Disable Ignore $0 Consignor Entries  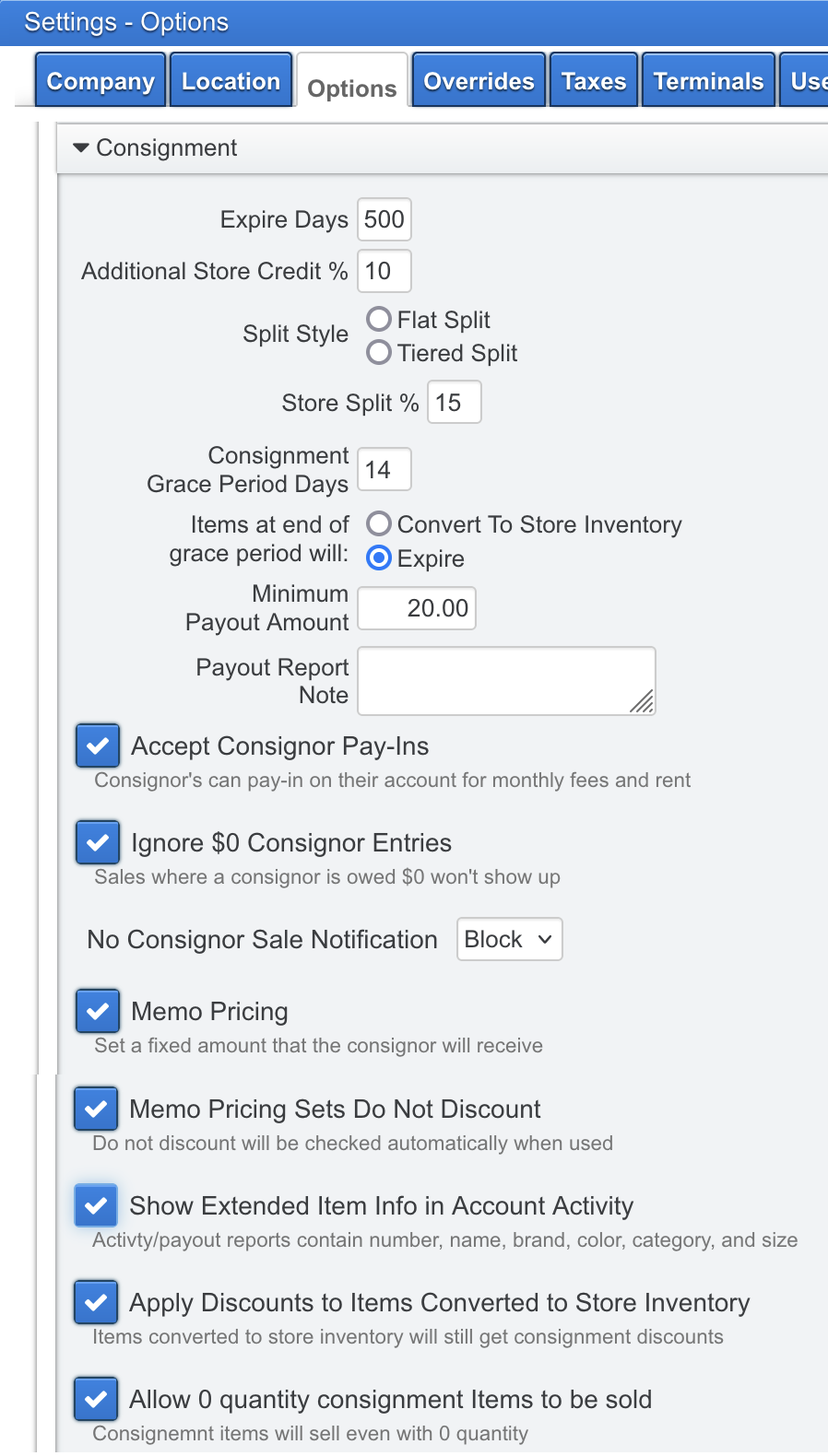click(97, 841)
